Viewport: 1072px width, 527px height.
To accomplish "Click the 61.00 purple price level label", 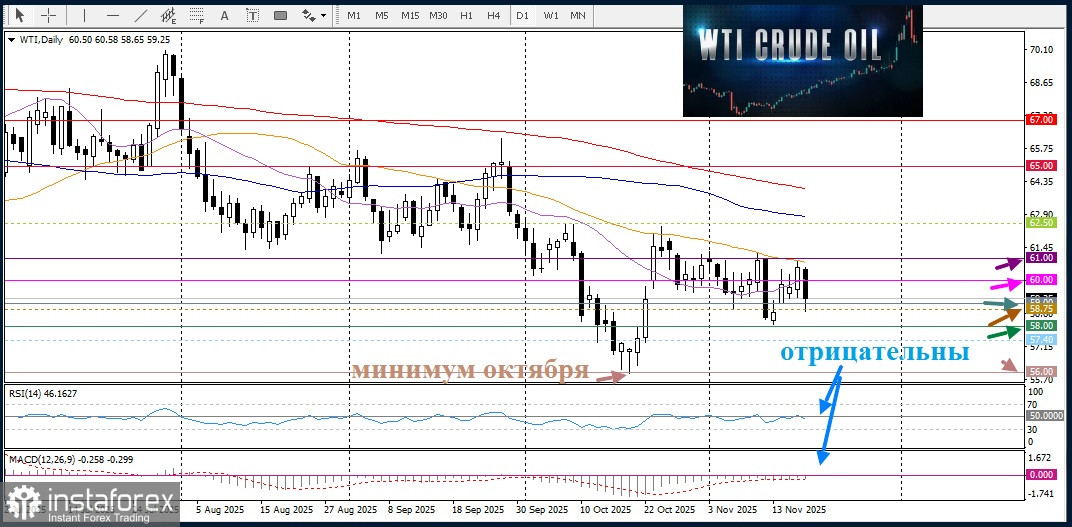I will tap(1041, 258).
